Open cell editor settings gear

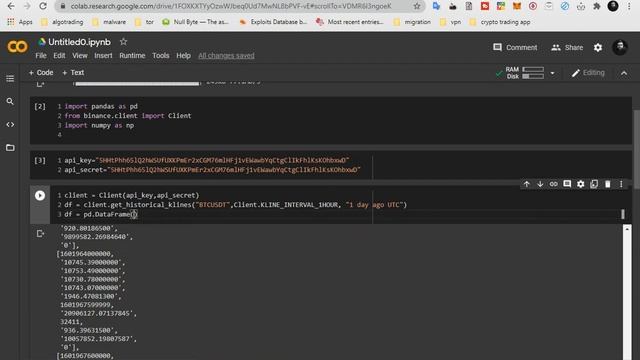[x=580, y=184]
